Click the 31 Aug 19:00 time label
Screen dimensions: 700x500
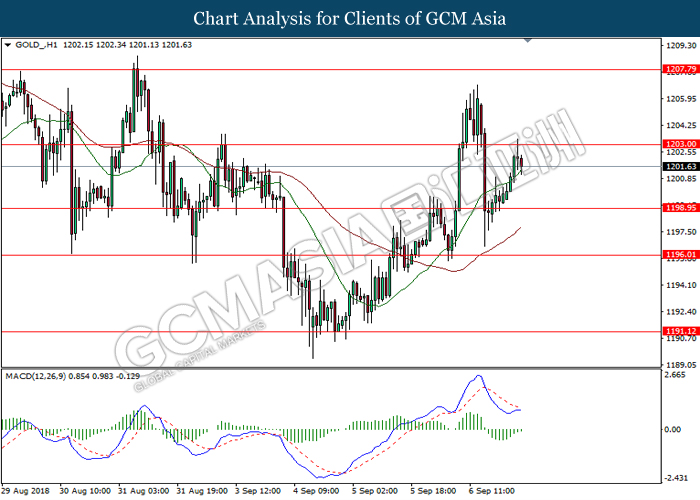[202, 491]
